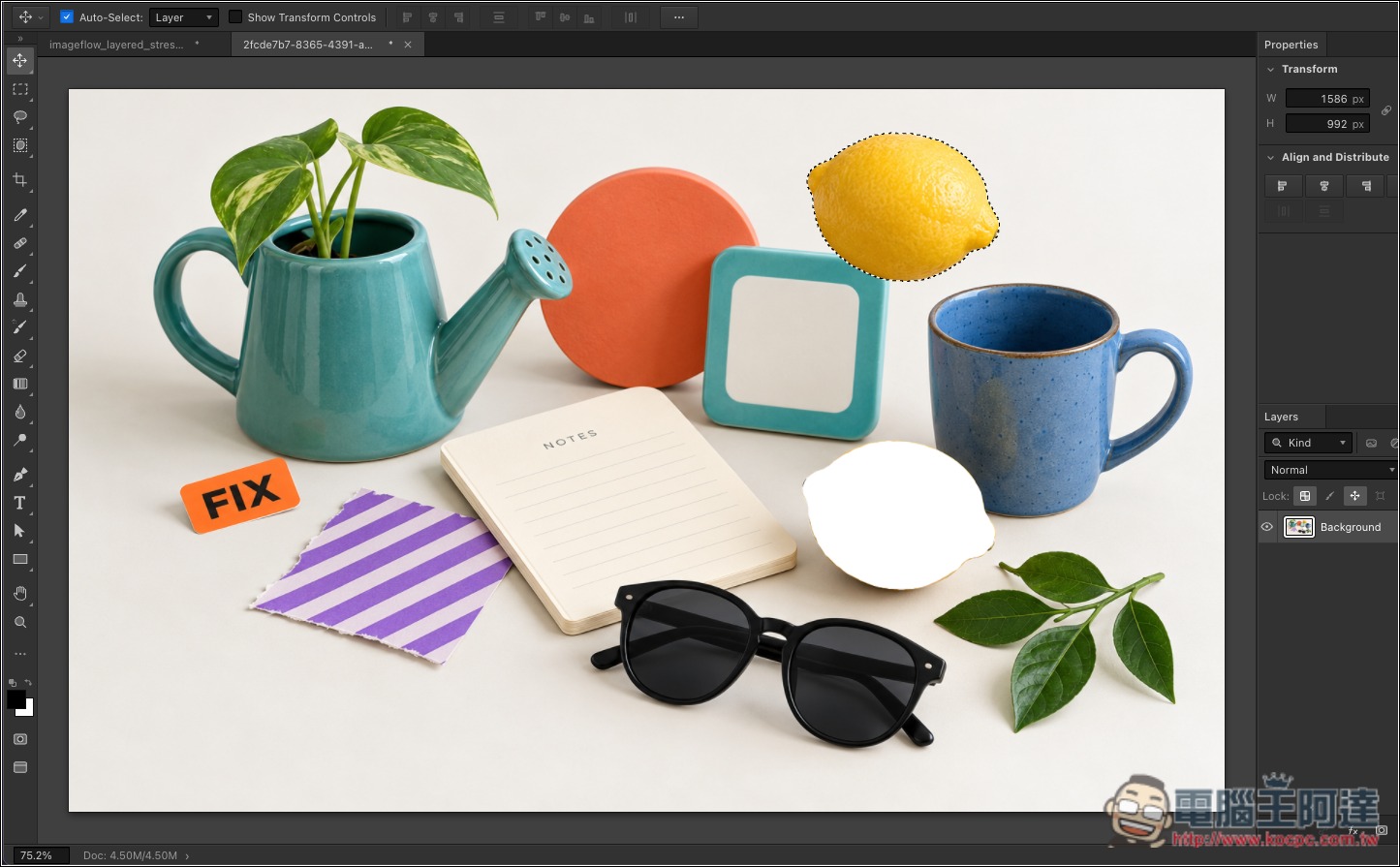The height and width of the screenshot is (867, 1400).
Task: Toggle link between width and height
Action: [x=1386, y=111]
